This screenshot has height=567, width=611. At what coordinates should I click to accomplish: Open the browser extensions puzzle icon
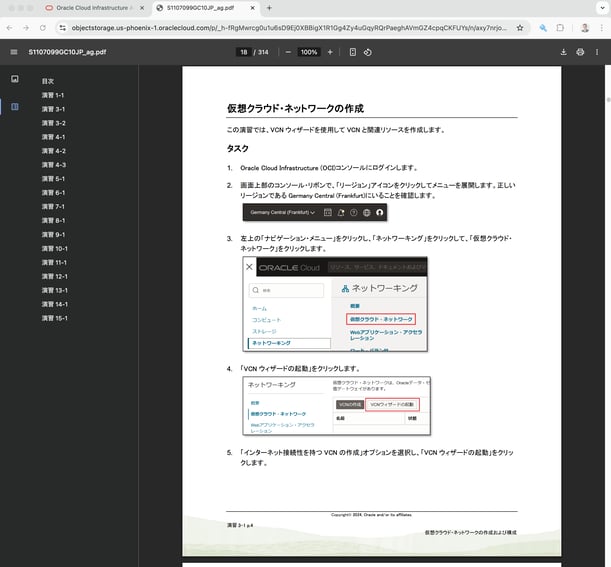click(560, 28)
